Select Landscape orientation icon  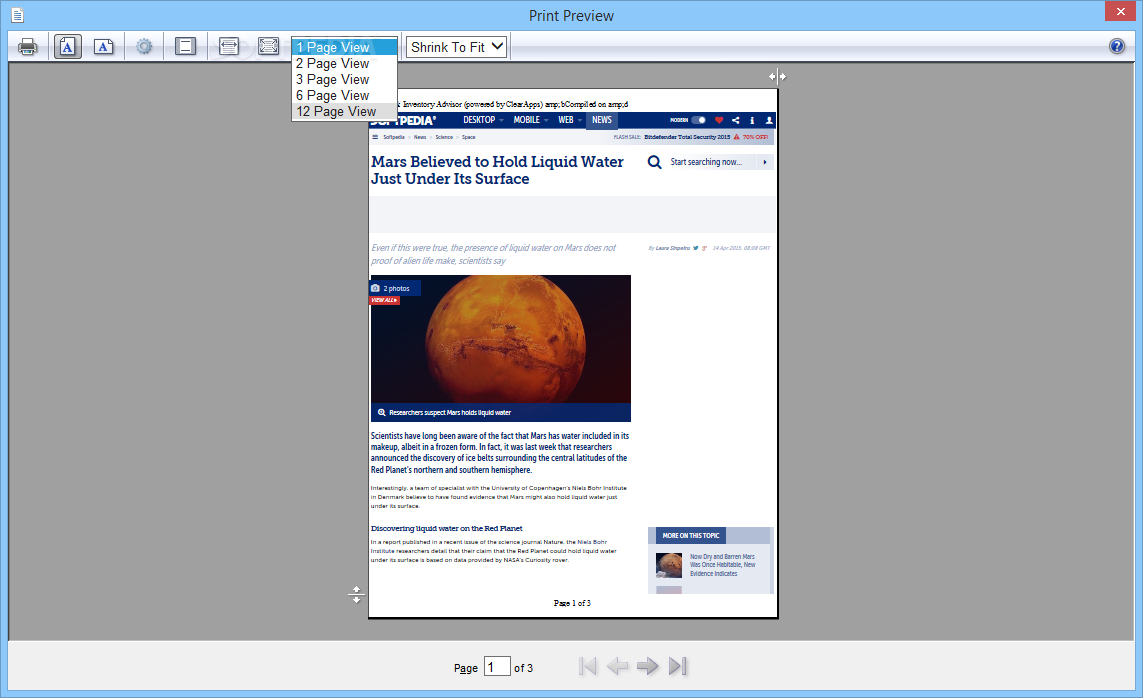[x=104, y=47]
